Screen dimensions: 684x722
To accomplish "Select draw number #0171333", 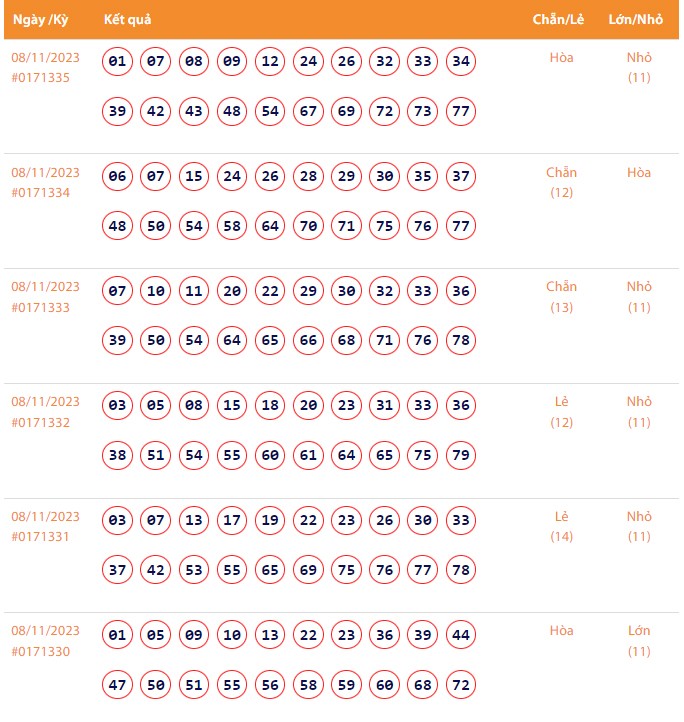I will click(x=41, y=308).
